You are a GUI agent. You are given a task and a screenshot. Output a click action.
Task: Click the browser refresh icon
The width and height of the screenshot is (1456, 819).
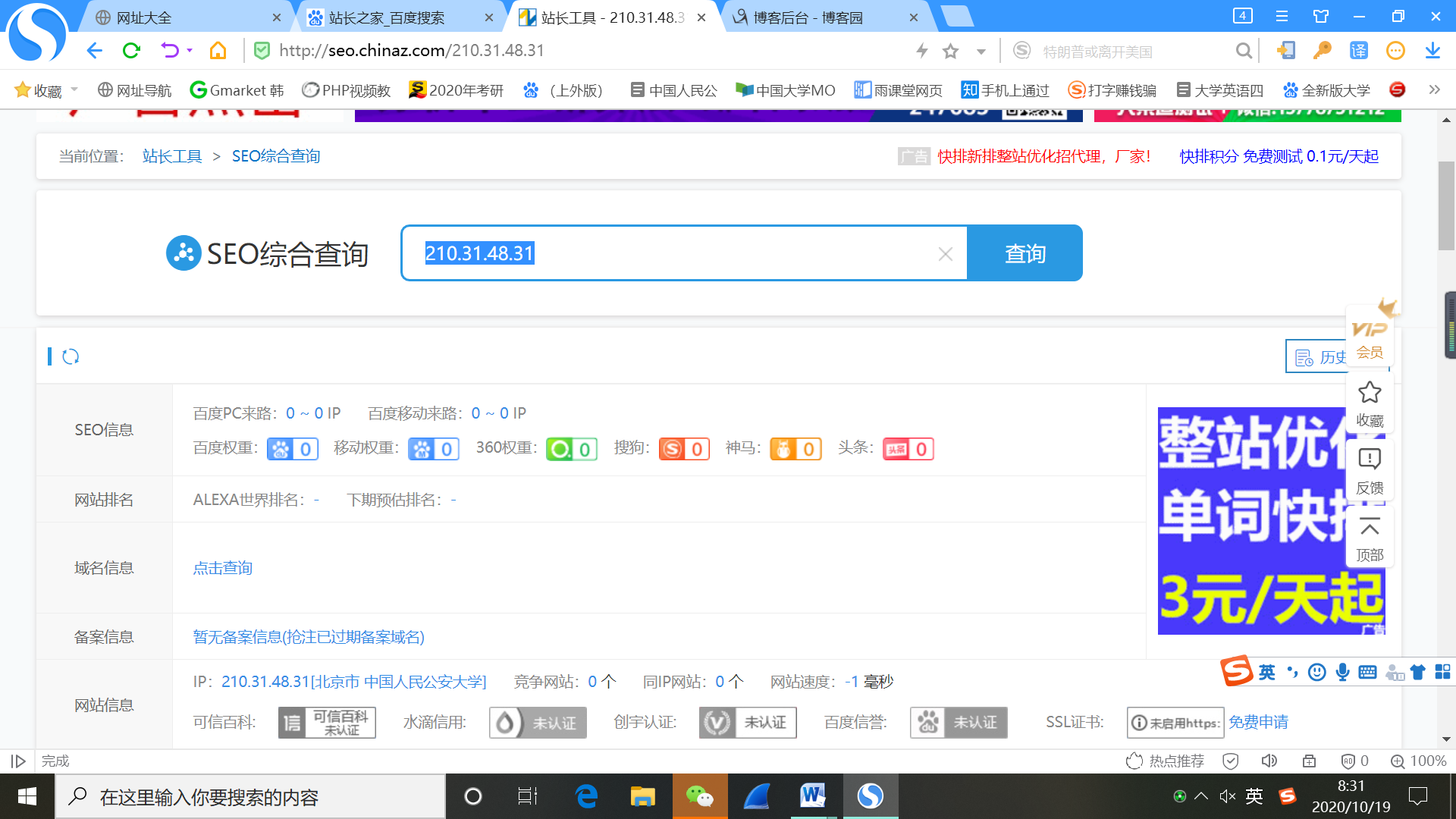[x=131, y=51]
